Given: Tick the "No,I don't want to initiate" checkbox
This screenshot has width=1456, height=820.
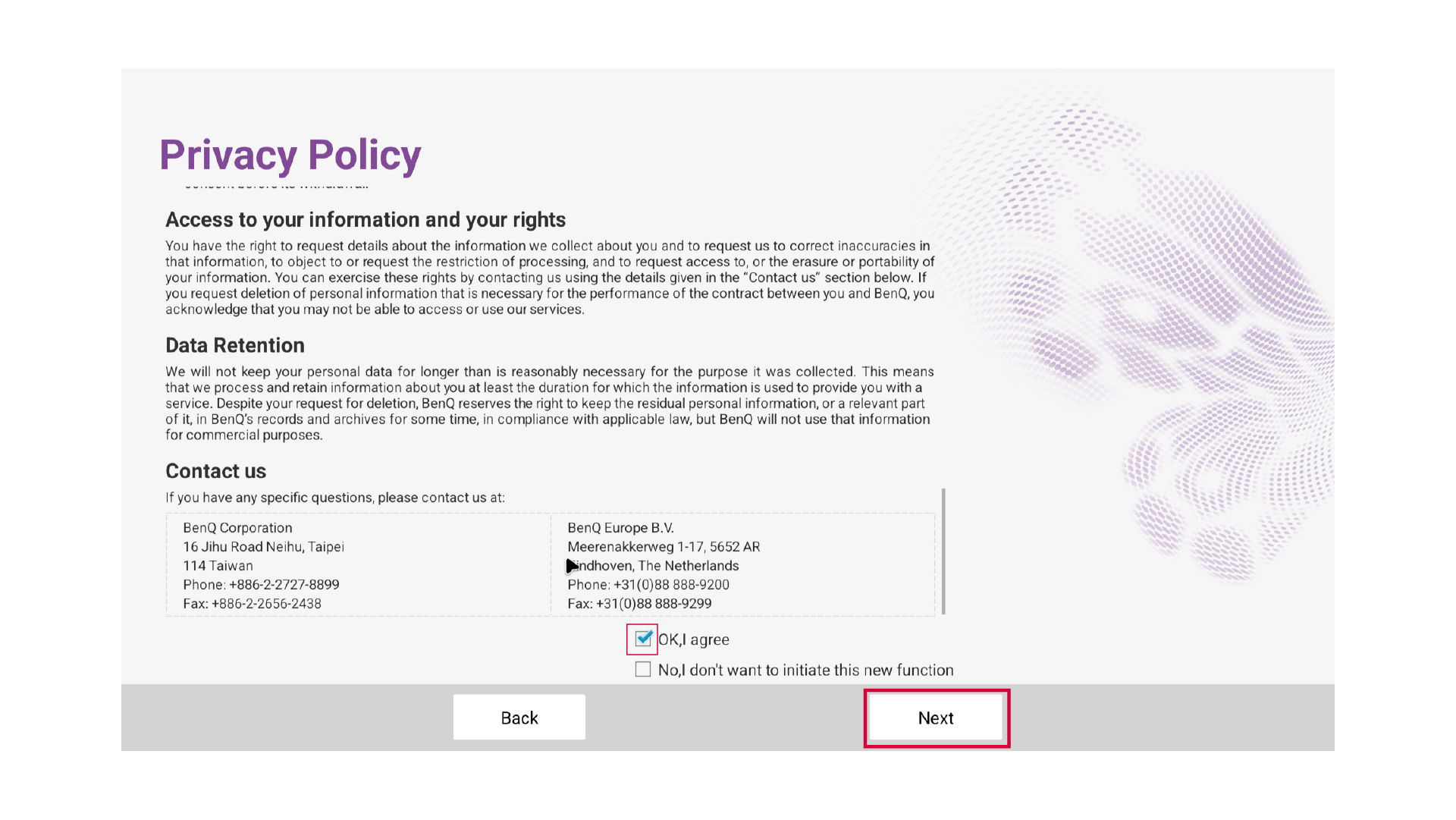Looking at the screenshot, I should pyautogui.click(x=643, y=669).
